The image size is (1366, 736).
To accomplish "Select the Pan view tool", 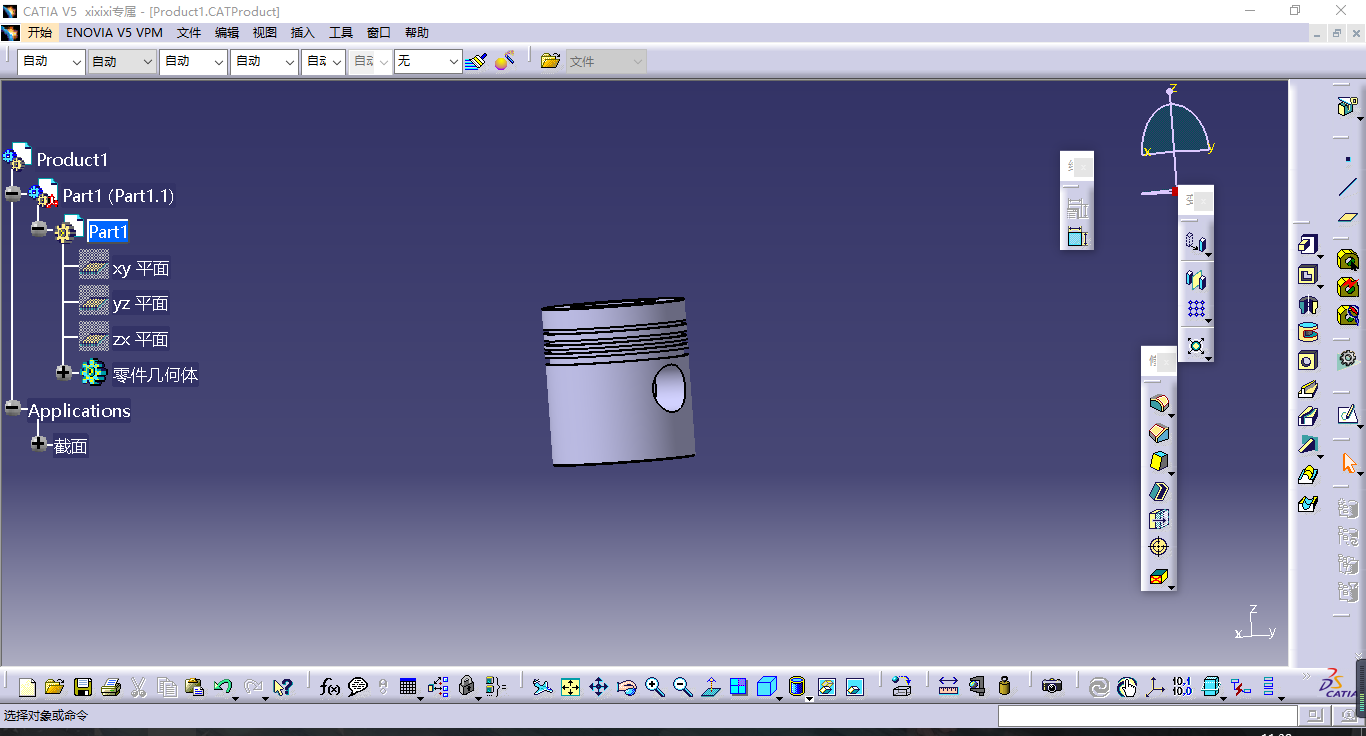I will pos(598,687).
